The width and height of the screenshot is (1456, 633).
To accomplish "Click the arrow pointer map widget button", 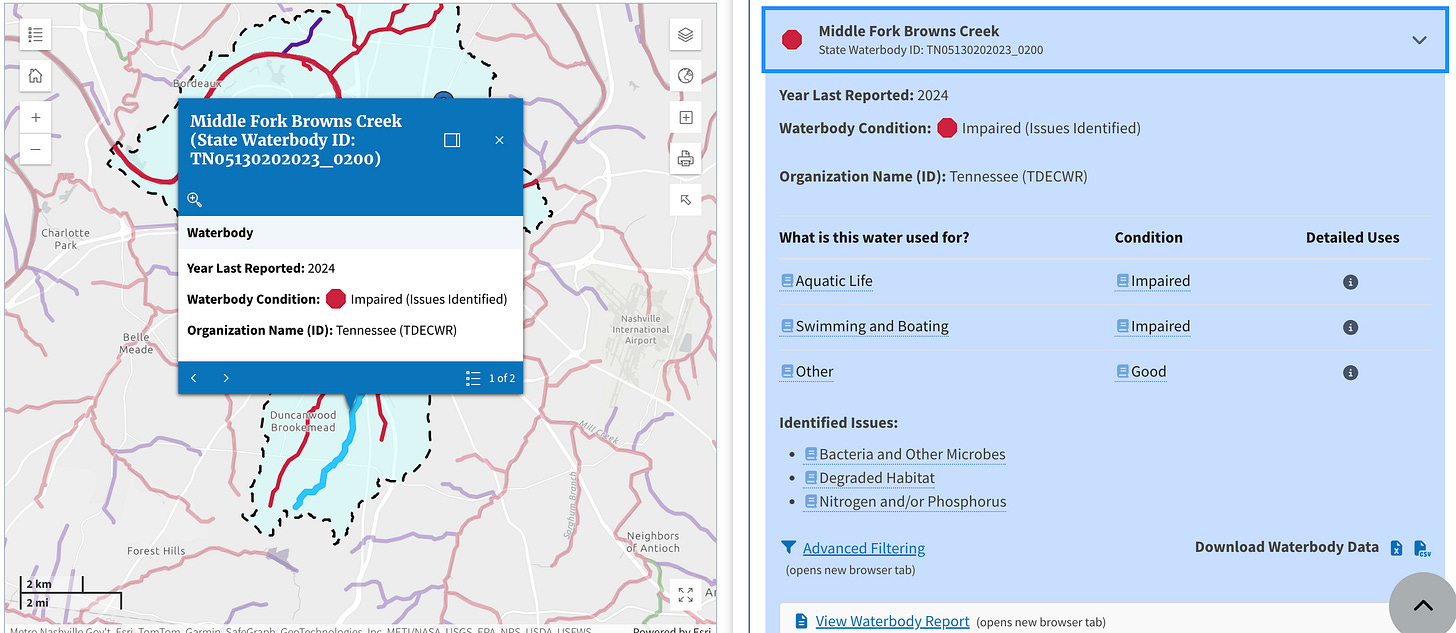I will 685,199.
